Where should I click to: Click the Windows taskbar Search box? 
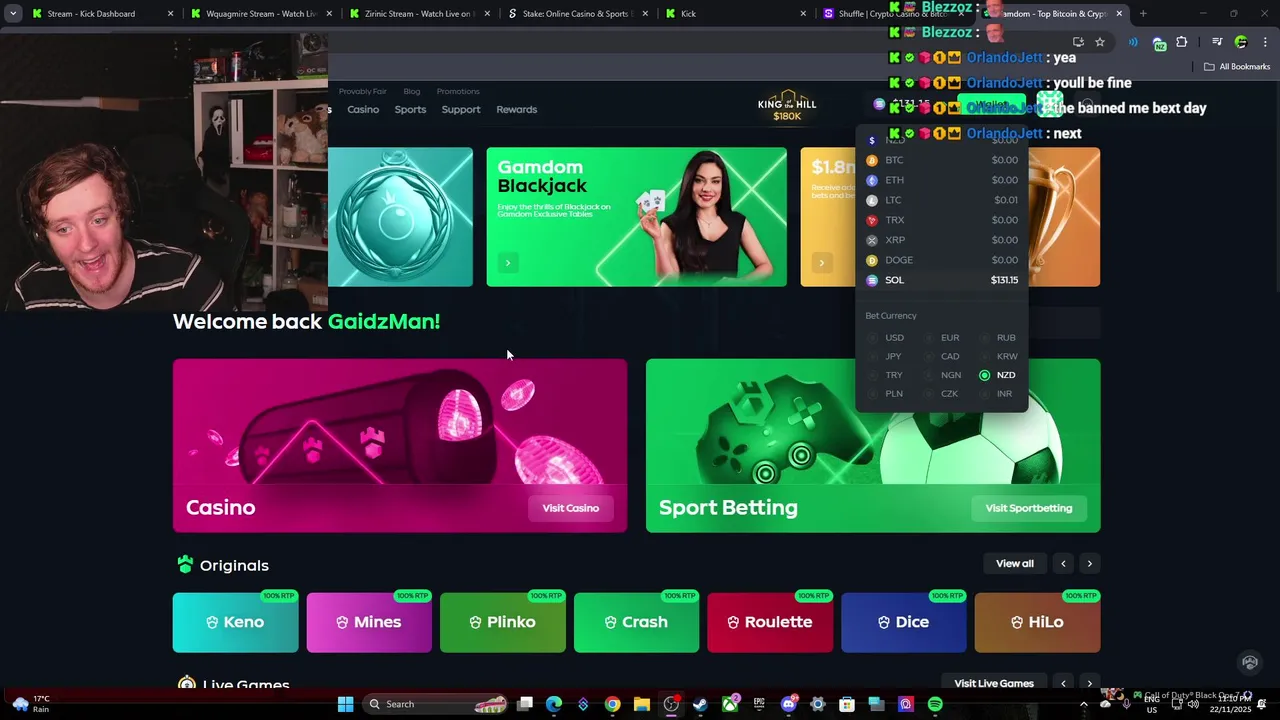[x=435, y=704]
